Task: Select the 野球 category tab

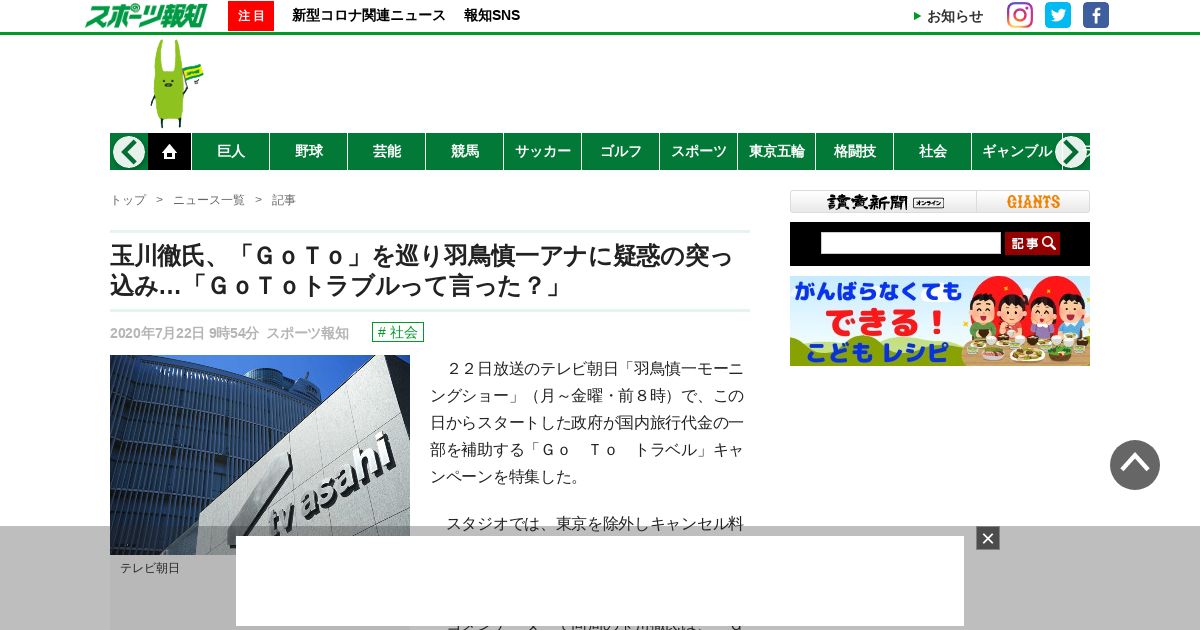Action: [x=309, y=151]
